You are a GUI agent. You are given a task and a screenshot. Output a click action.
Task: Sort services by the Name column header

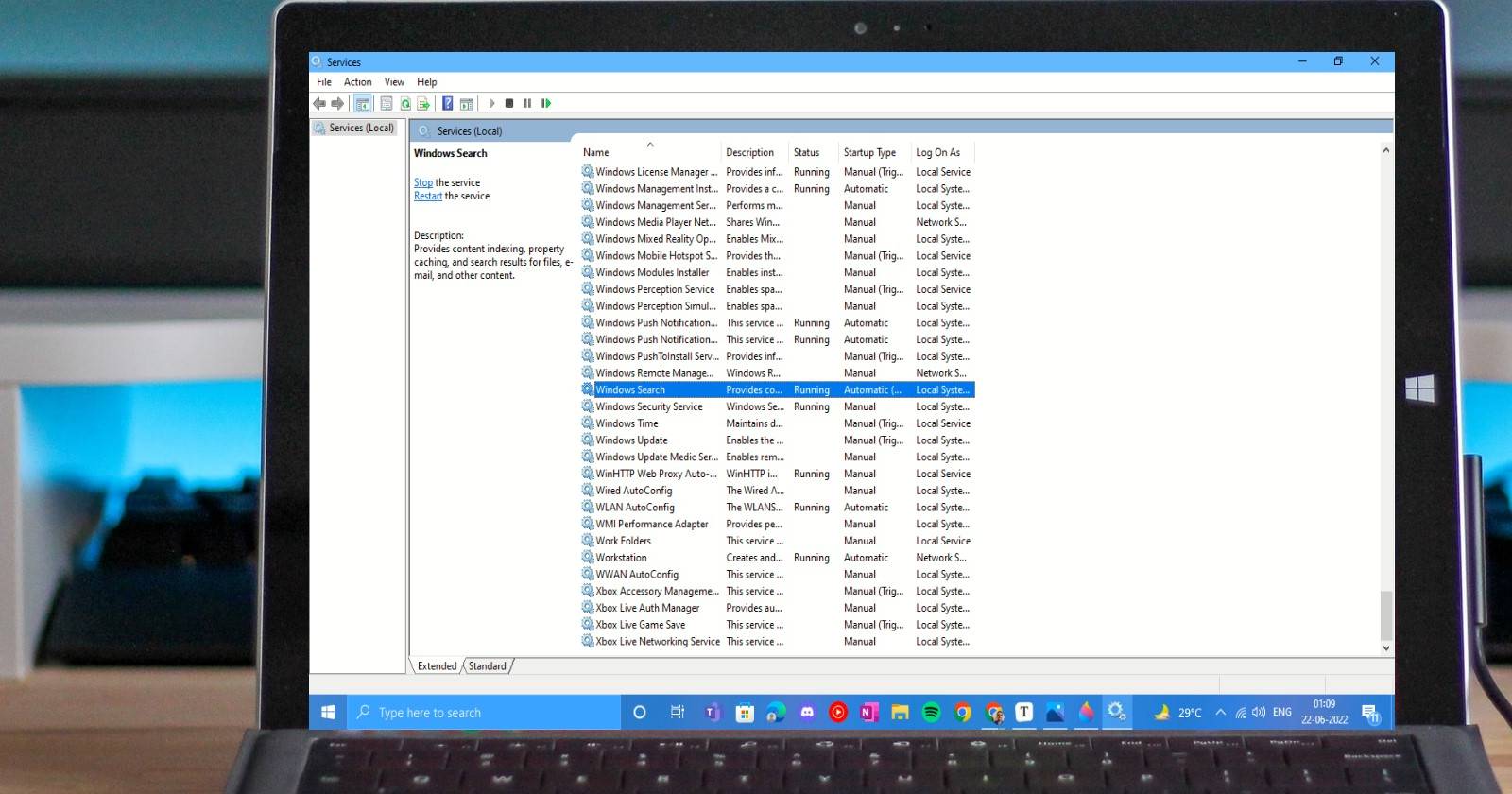[x=596, y=152]
